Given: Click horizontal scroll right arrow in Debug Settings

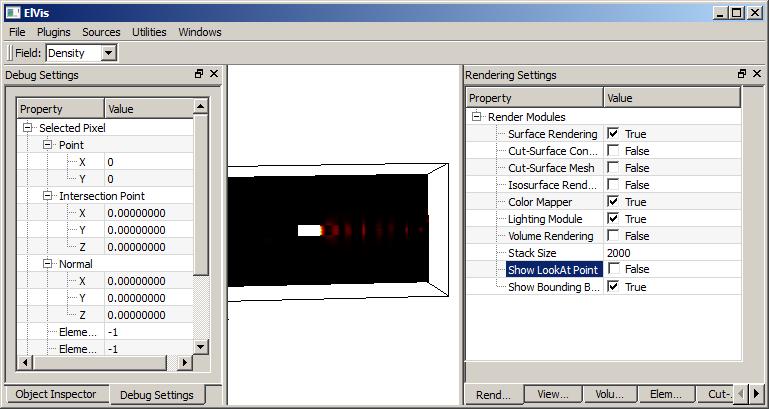Looking at the screenshot, I should 184,363.
